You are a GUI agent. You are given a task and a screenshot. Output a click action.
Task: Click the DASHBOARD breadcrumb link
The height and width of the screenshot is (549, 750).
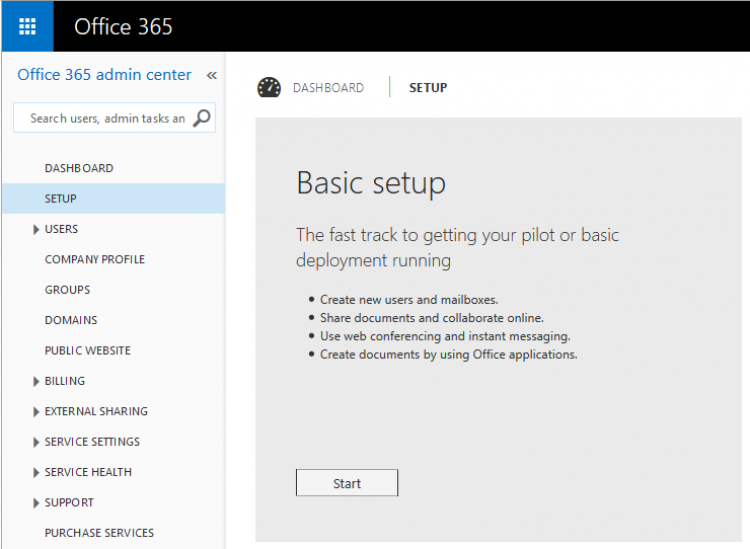328,88
